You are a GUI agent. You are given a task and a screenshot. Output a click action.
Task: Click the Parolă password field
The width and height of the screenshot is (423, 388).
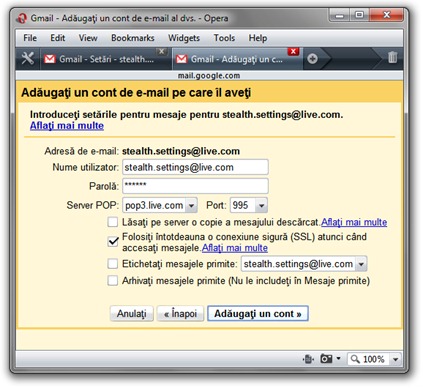pos(195,186)
